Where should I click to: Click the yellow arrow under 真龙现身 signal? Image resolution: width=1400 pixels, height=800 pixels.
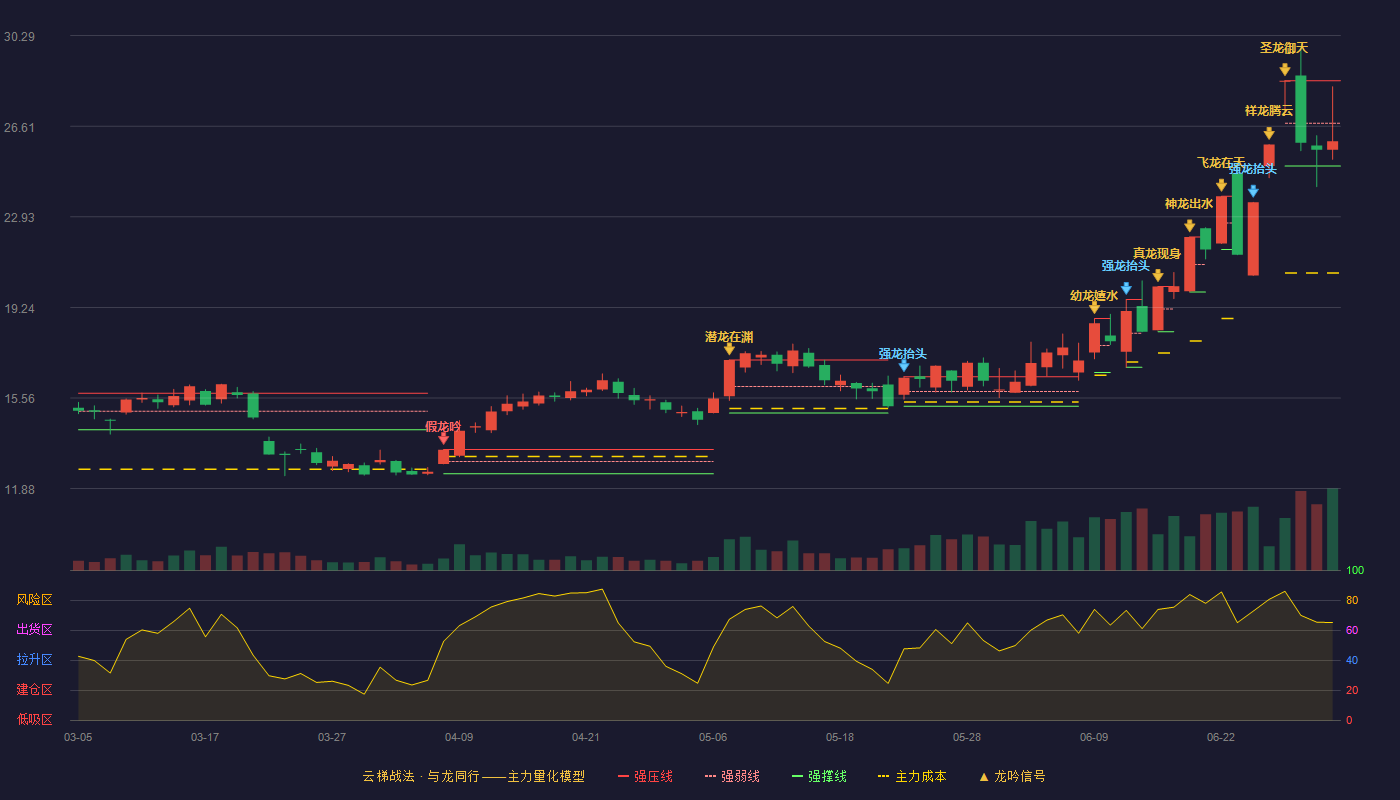(x=1158, y=275)
